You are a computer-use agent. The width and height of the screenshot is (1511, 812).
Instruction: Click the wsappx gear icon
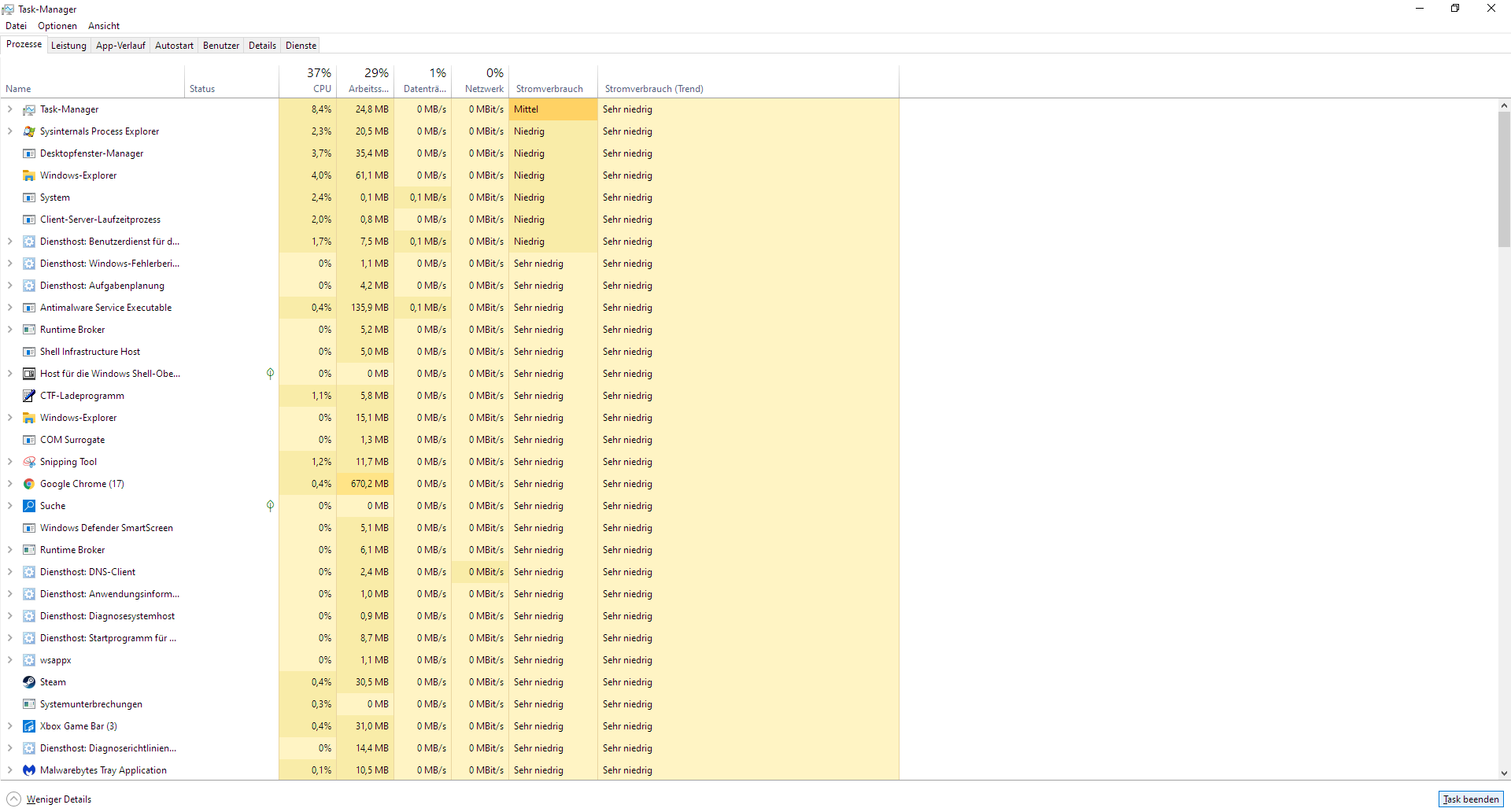[x=29, y=660]
